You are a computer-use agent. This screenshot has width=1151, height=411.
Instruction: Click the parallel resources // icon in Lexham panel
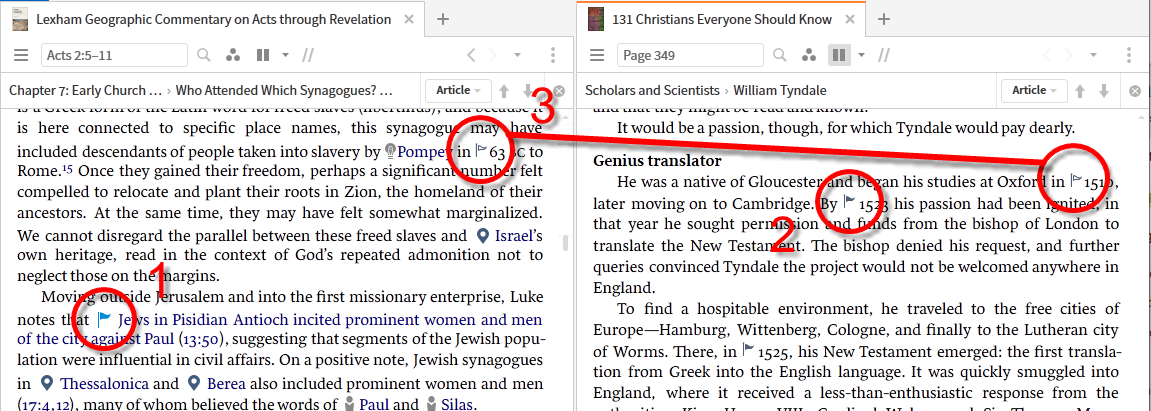pyautogui.click(x=308, y=55)
